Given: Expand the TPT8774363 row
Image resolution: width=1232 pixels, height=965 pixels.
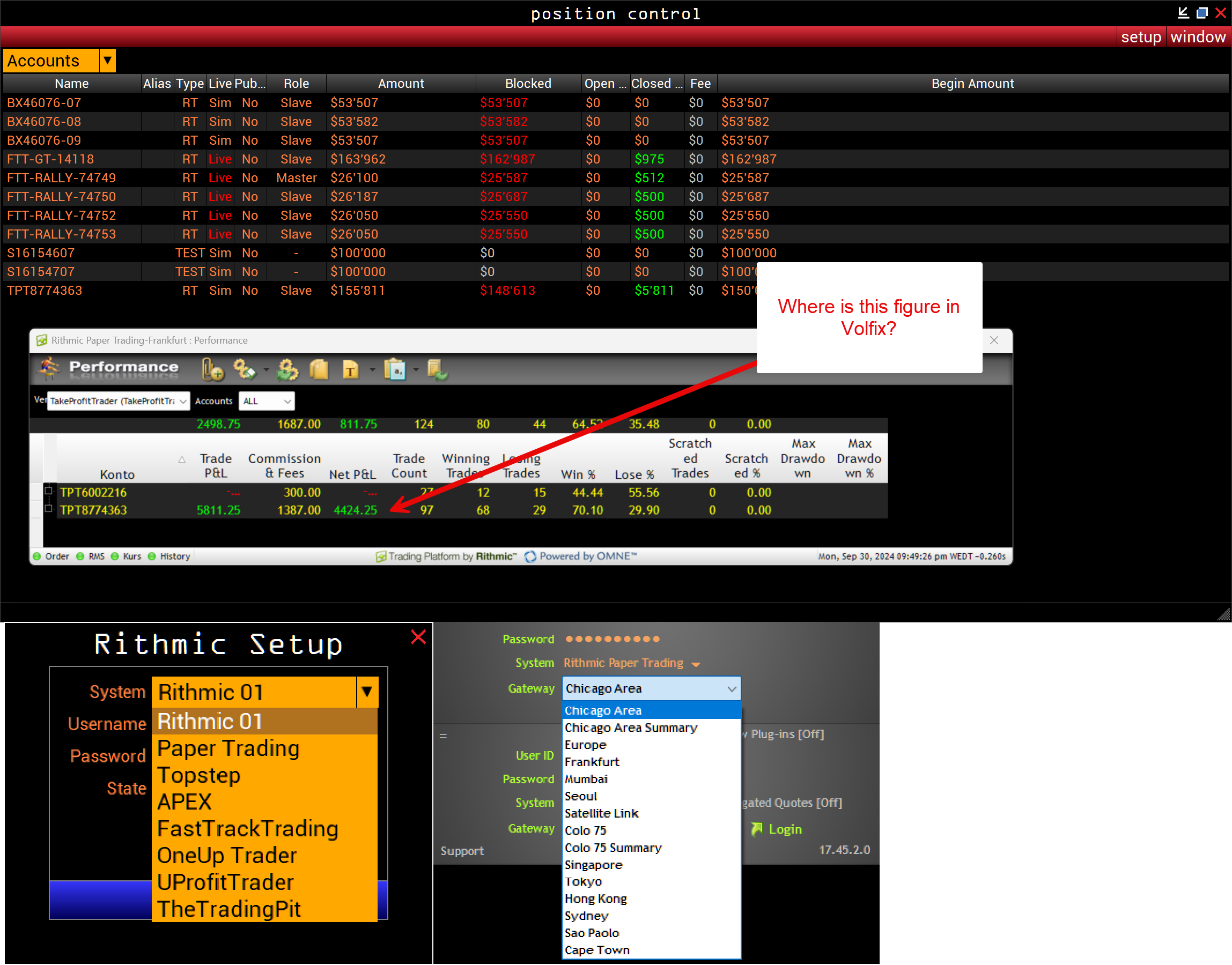Looking at the screenshot, I should (x=49, y=509).
